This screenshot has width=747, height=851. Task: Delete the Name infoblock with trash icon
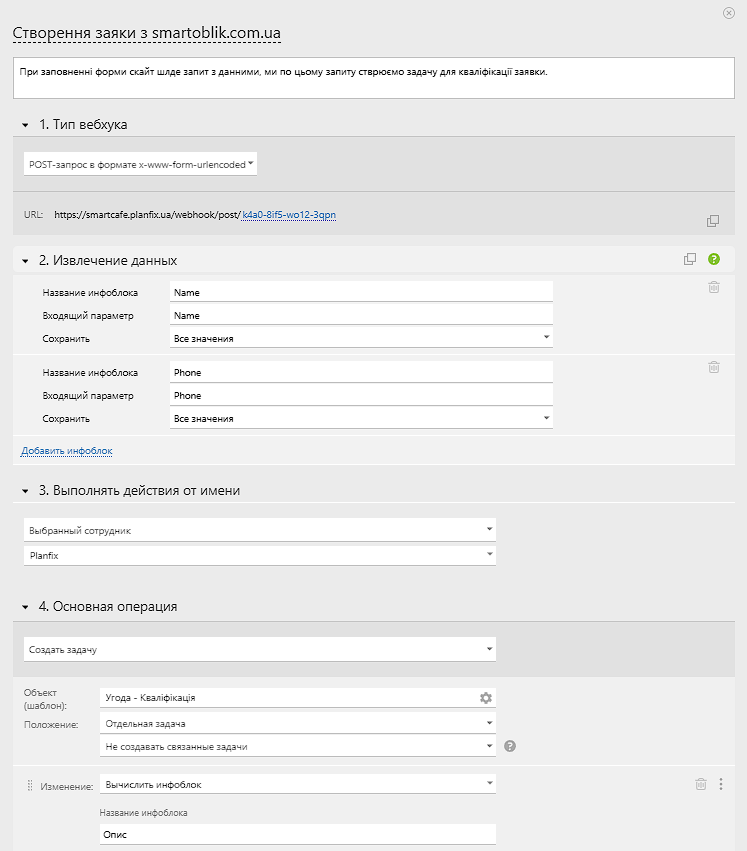[x=714, y=287]
